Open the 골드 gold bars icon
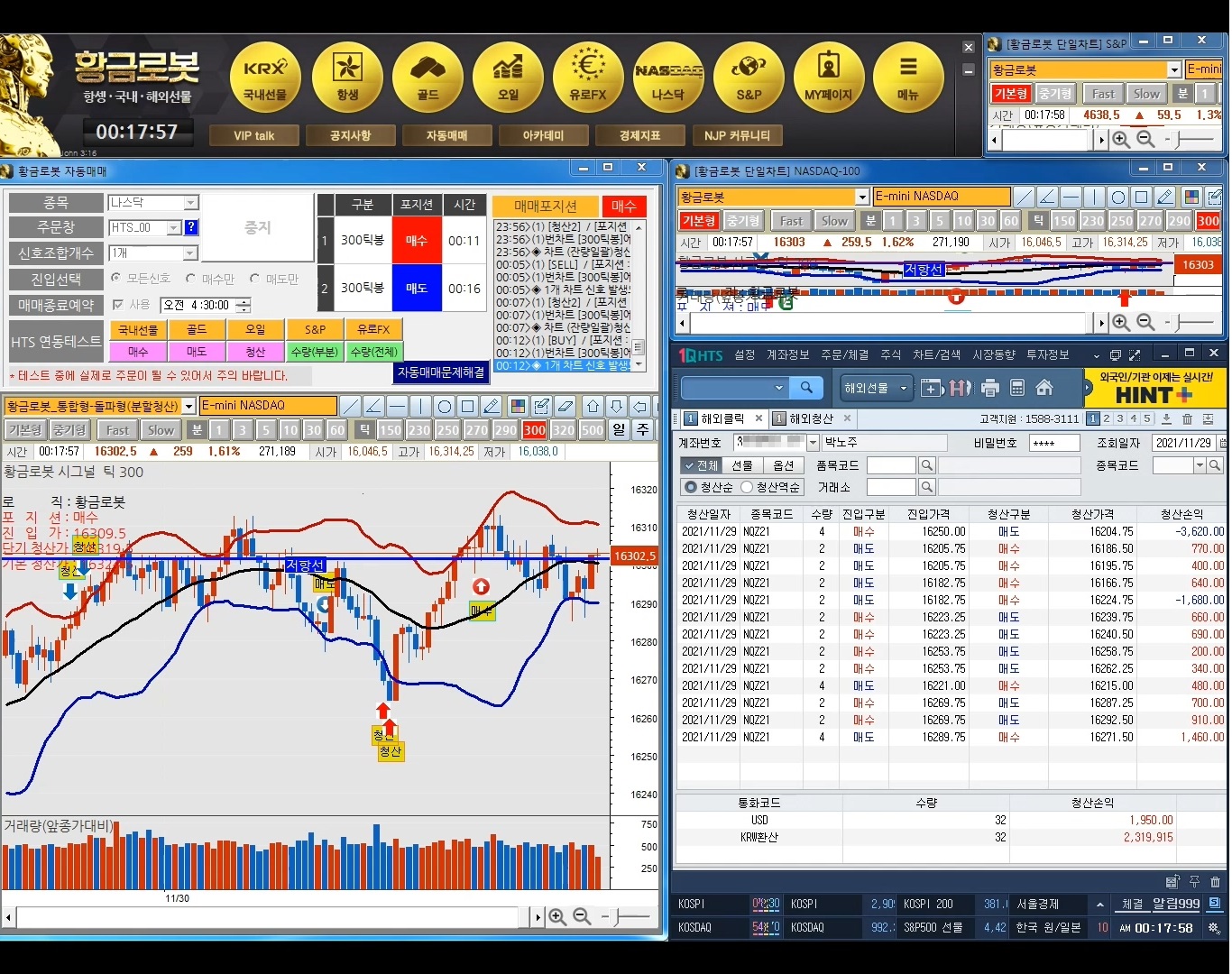The width and height of the screenshot is (1232, 974). point(428,78)
